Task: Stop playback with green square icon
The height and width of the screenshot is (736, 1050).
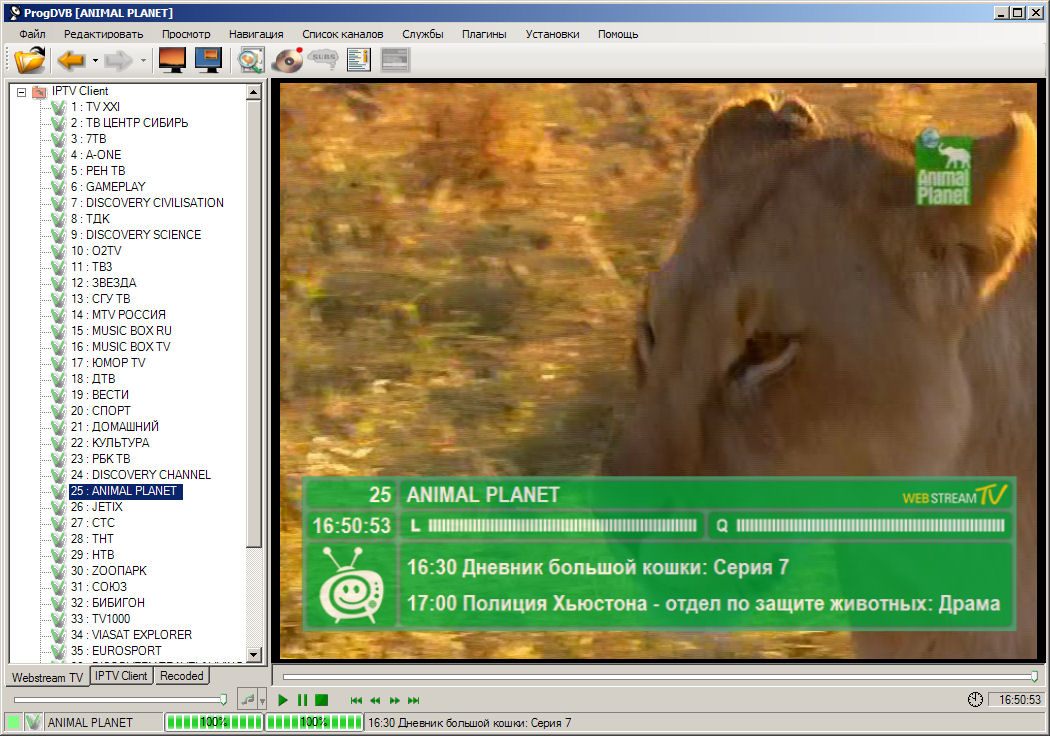Action: tap(321, 700)
